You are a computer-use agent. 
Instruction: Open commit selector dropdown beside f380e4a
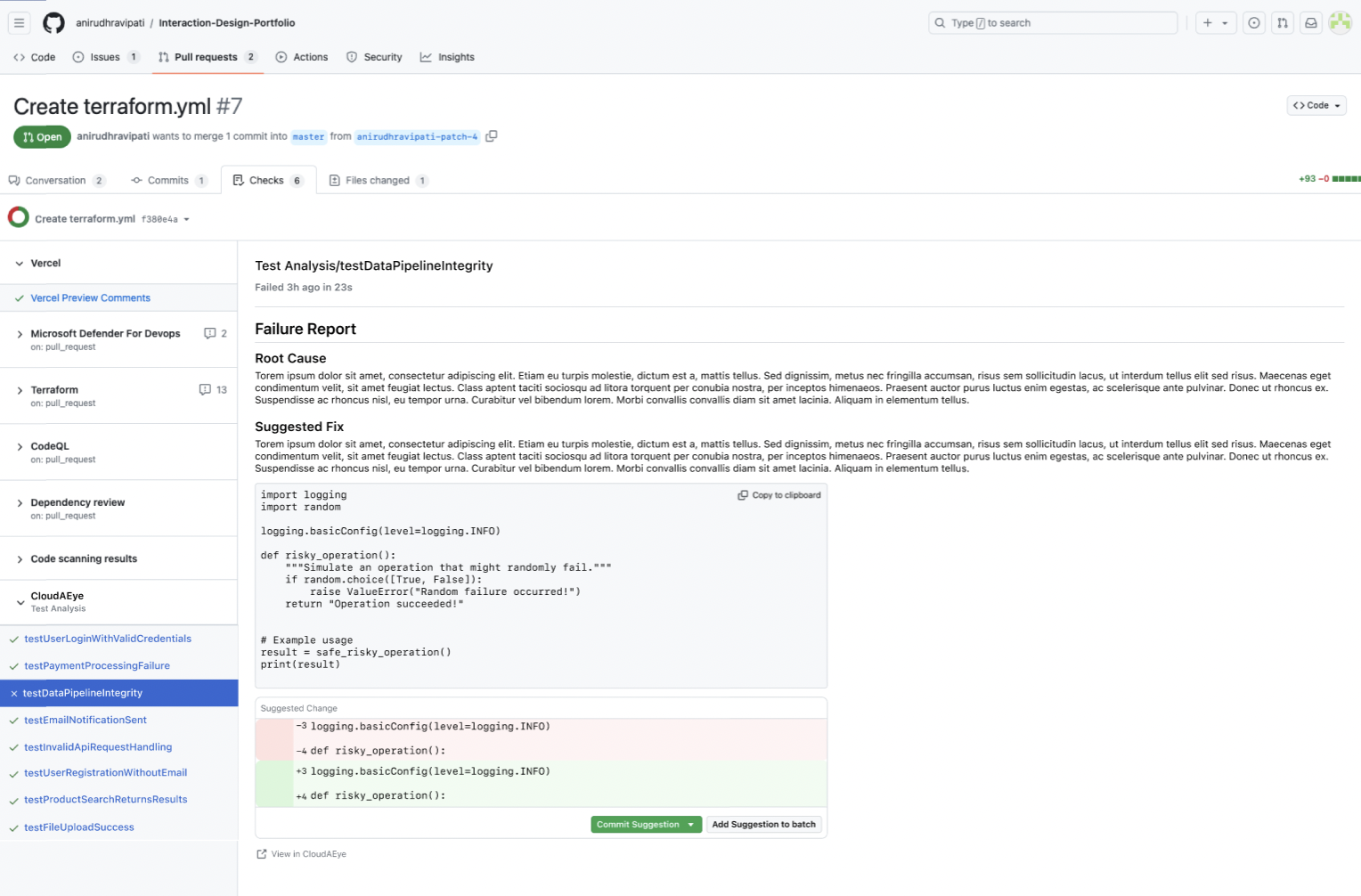click(186, 219)
